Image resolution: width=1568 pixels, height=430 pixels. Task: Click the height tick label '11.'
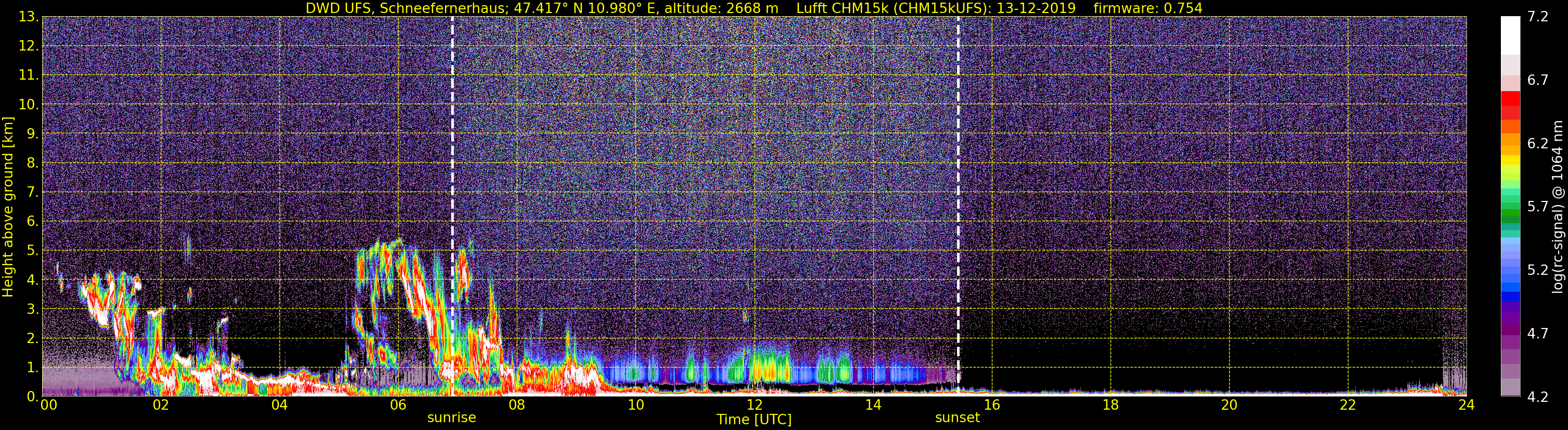click(29, 75)
